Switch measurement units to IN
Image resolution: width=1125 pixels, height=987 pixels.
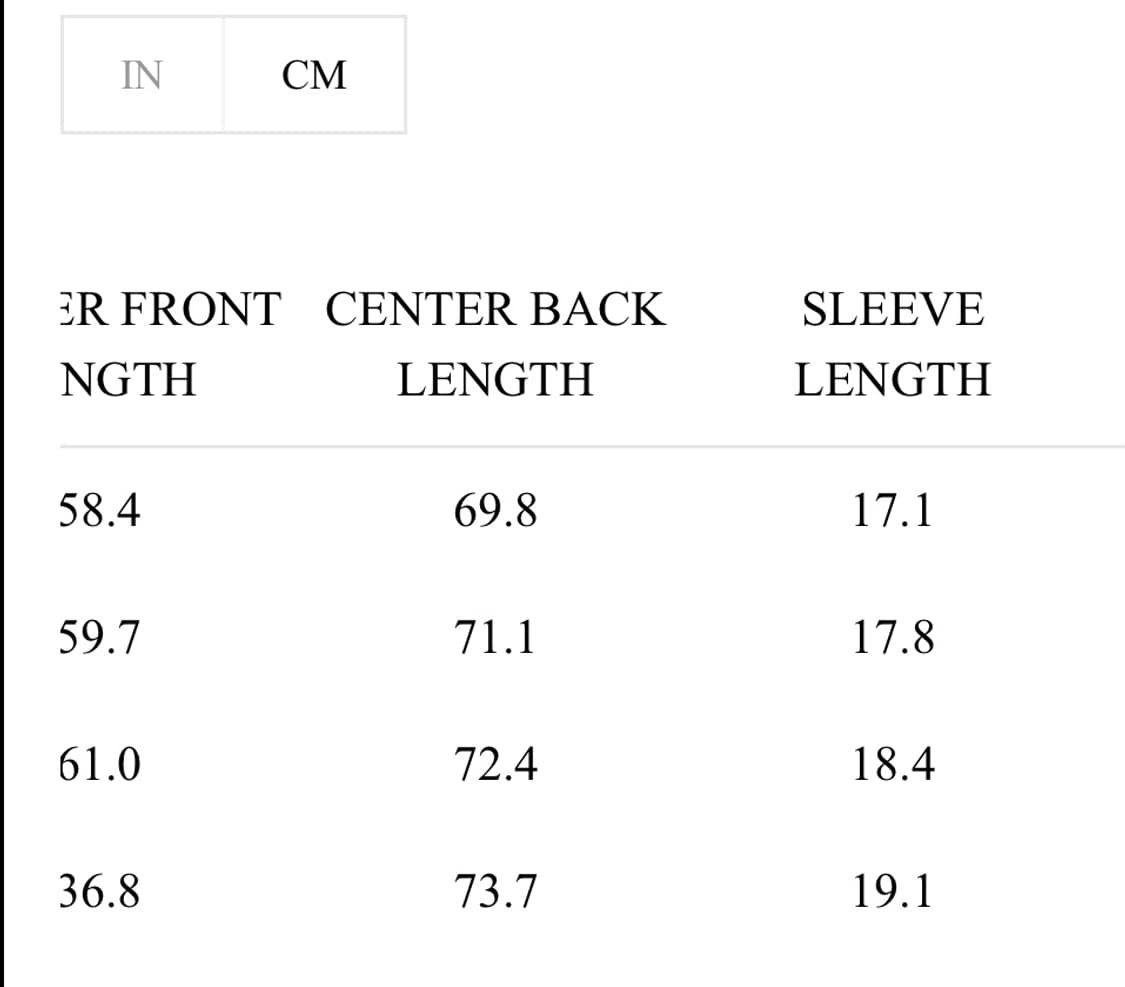(x=142, y=75)
